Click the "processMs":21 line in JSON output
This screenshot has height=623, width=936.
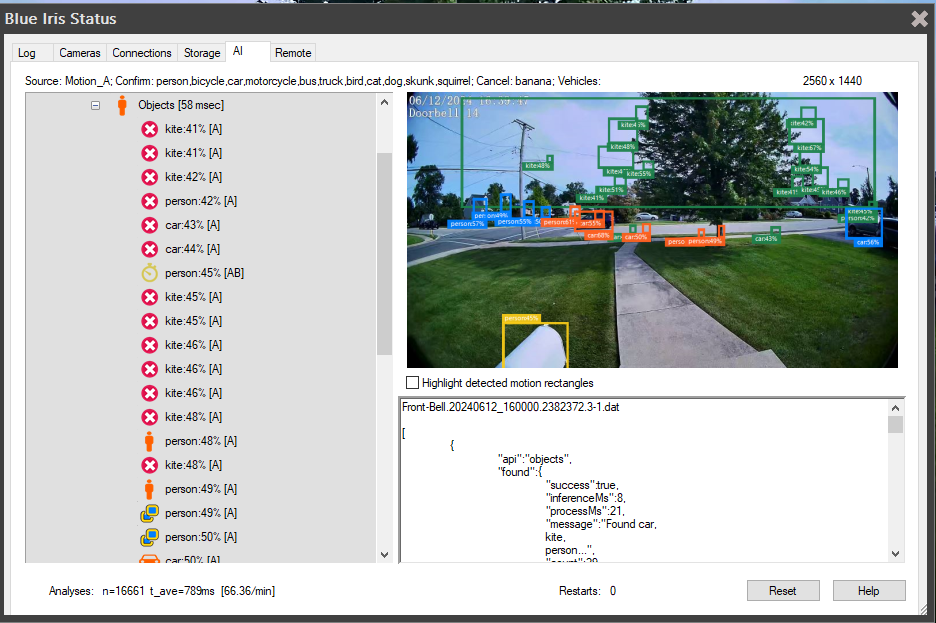(x=585, y=511)
